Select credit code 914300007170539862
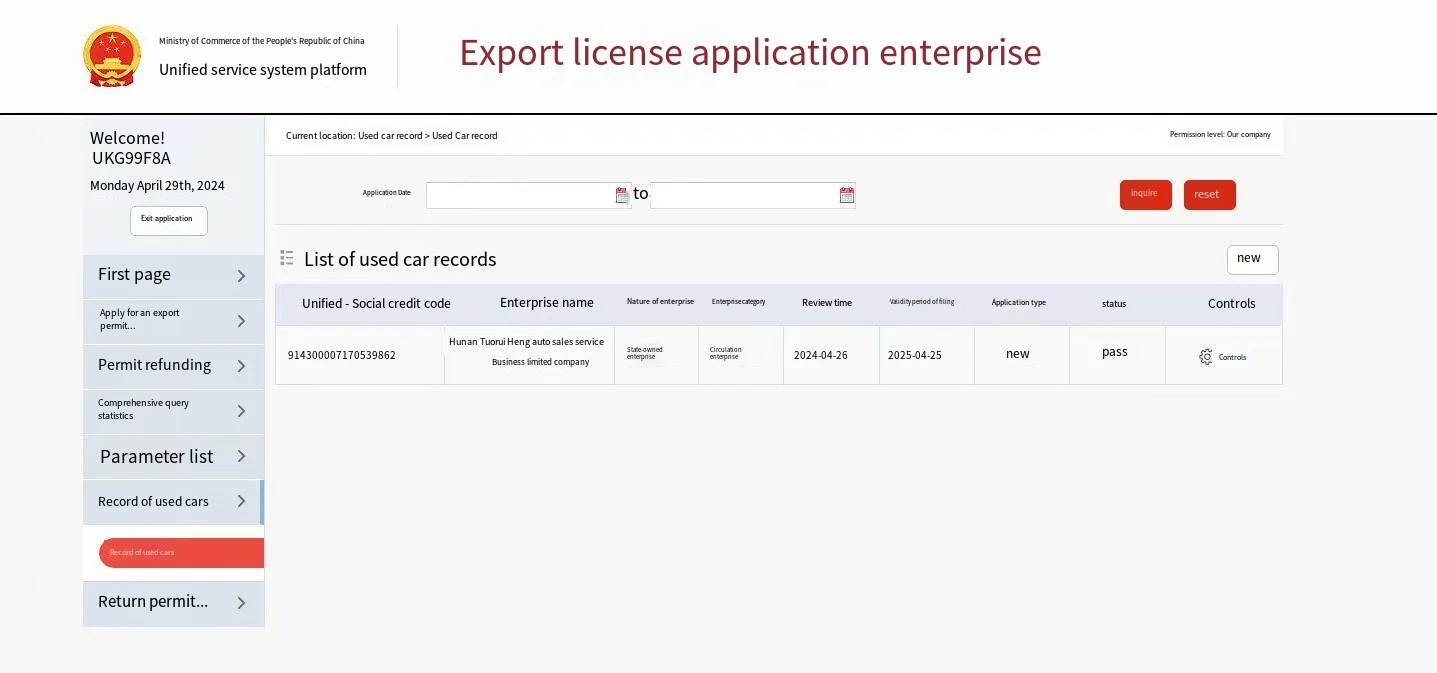 tap(342, 355)
